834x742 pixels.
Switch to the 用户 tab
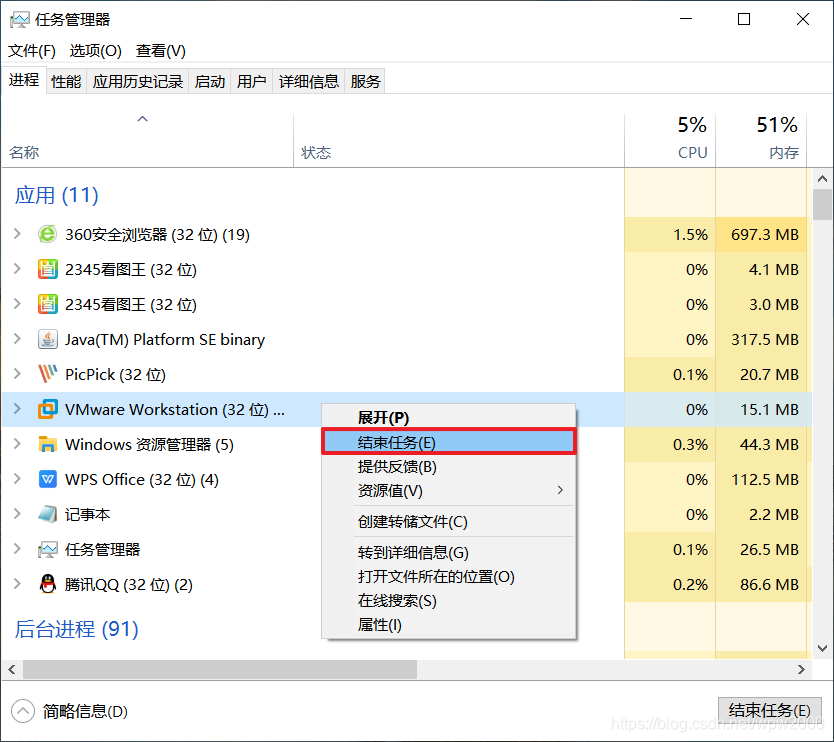(251, 81)
